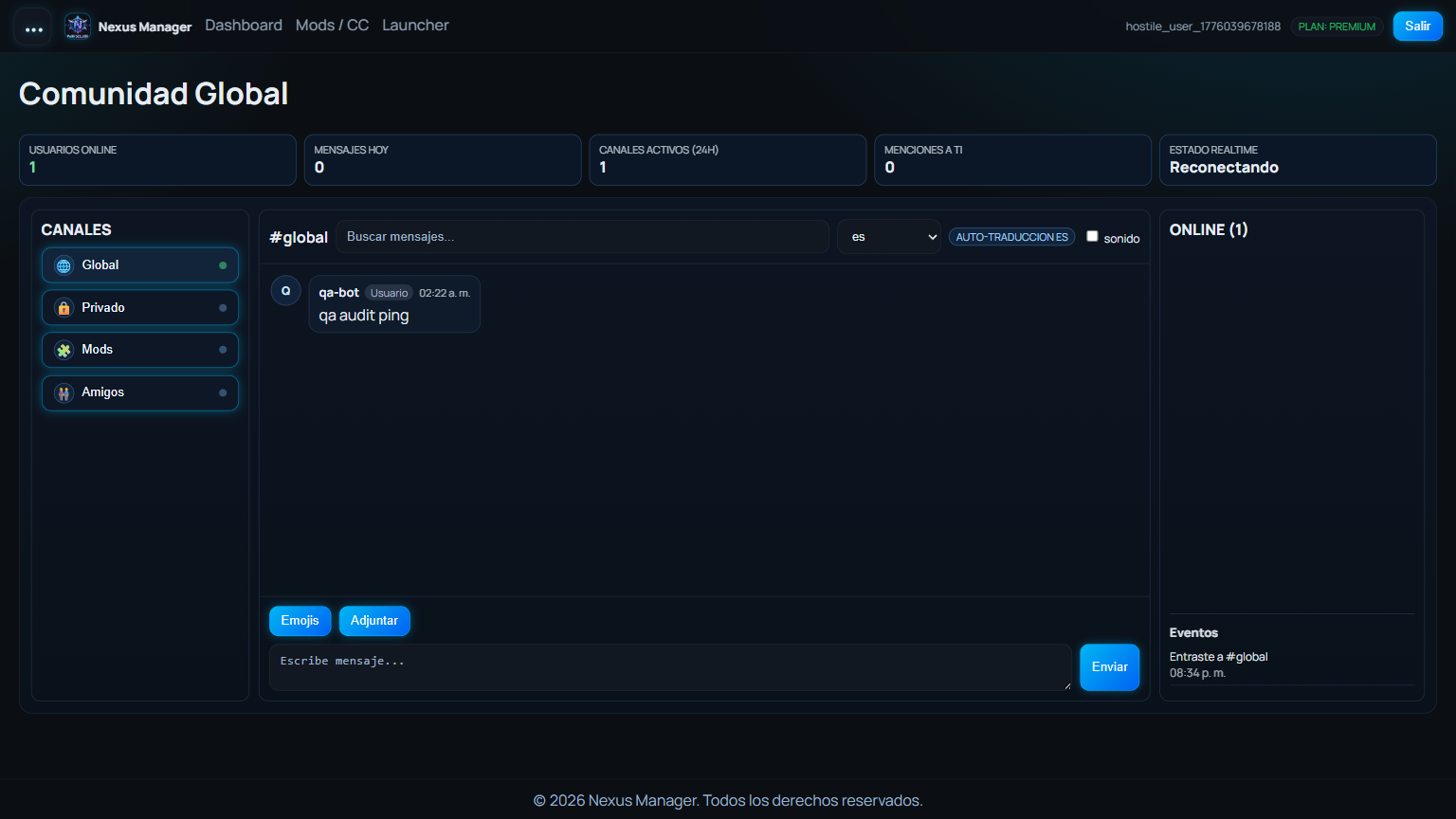Screen dimensions: 1456x819
Task: Click status dot on the Global channel
Action: (223, 265)
